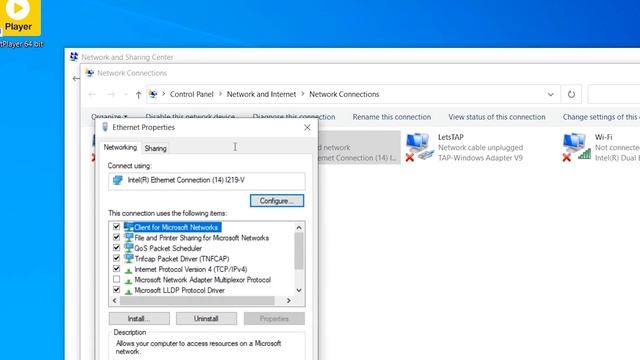Click the address bar location icon

153,94
